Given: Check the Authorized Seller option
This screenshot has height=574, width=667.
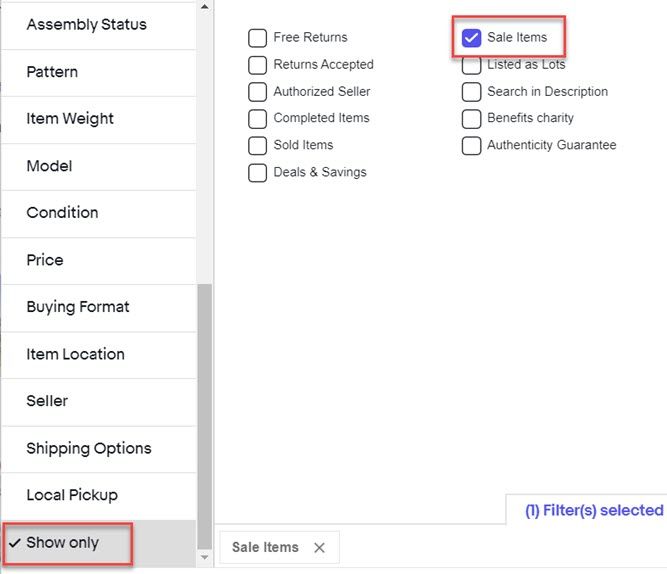Looking at the screenshot, I should click(257, 92).
